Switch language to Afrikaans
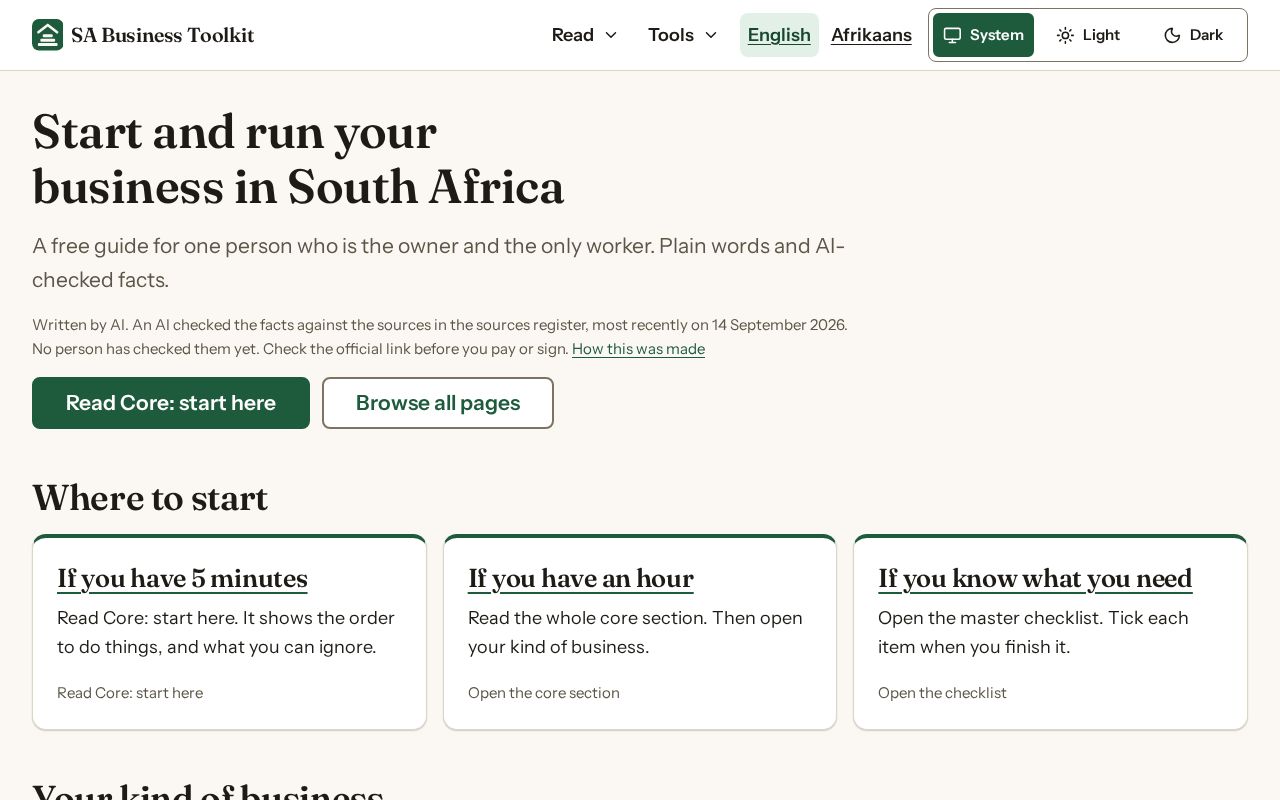The height and width of the screenshot is (800, 1280). pos(871,35)
